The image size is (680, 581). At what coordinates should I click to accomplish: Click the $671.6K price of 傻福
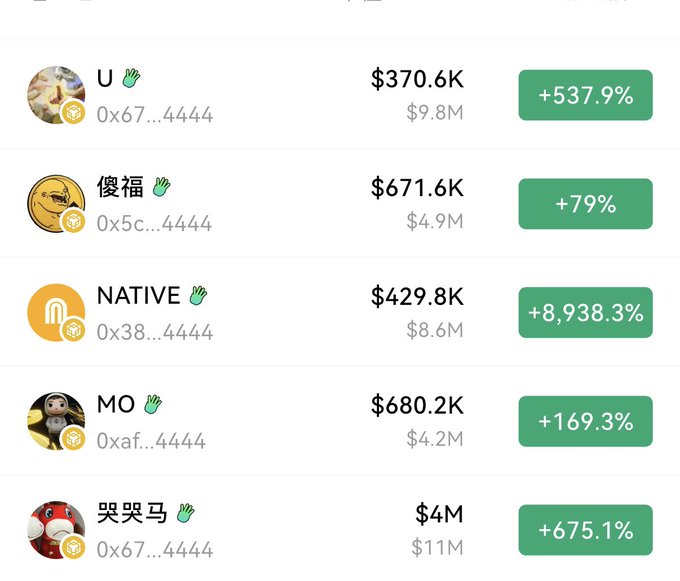(x=417, y=187)
